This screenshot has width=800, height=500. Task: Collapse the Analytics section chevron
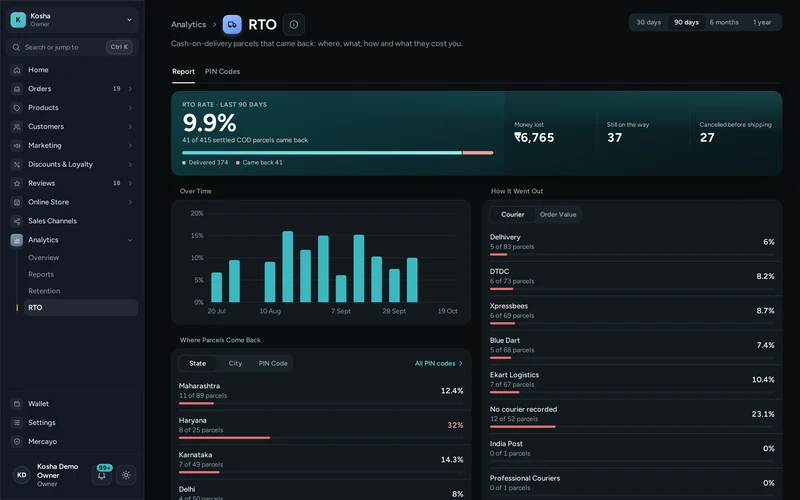point(130,240)
